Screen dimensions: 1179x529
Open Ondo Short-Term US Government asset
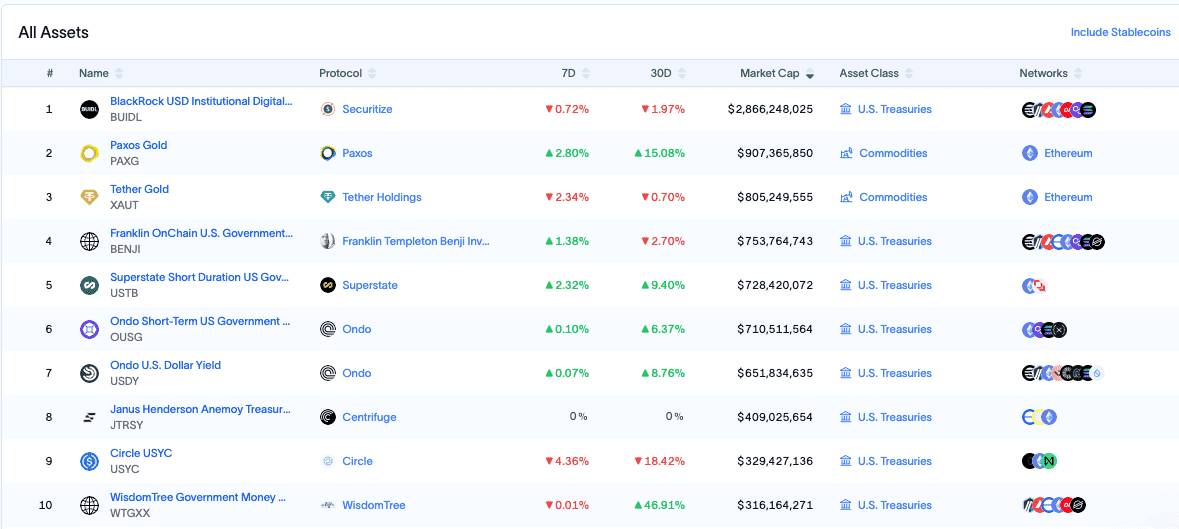tap(200, 321)
